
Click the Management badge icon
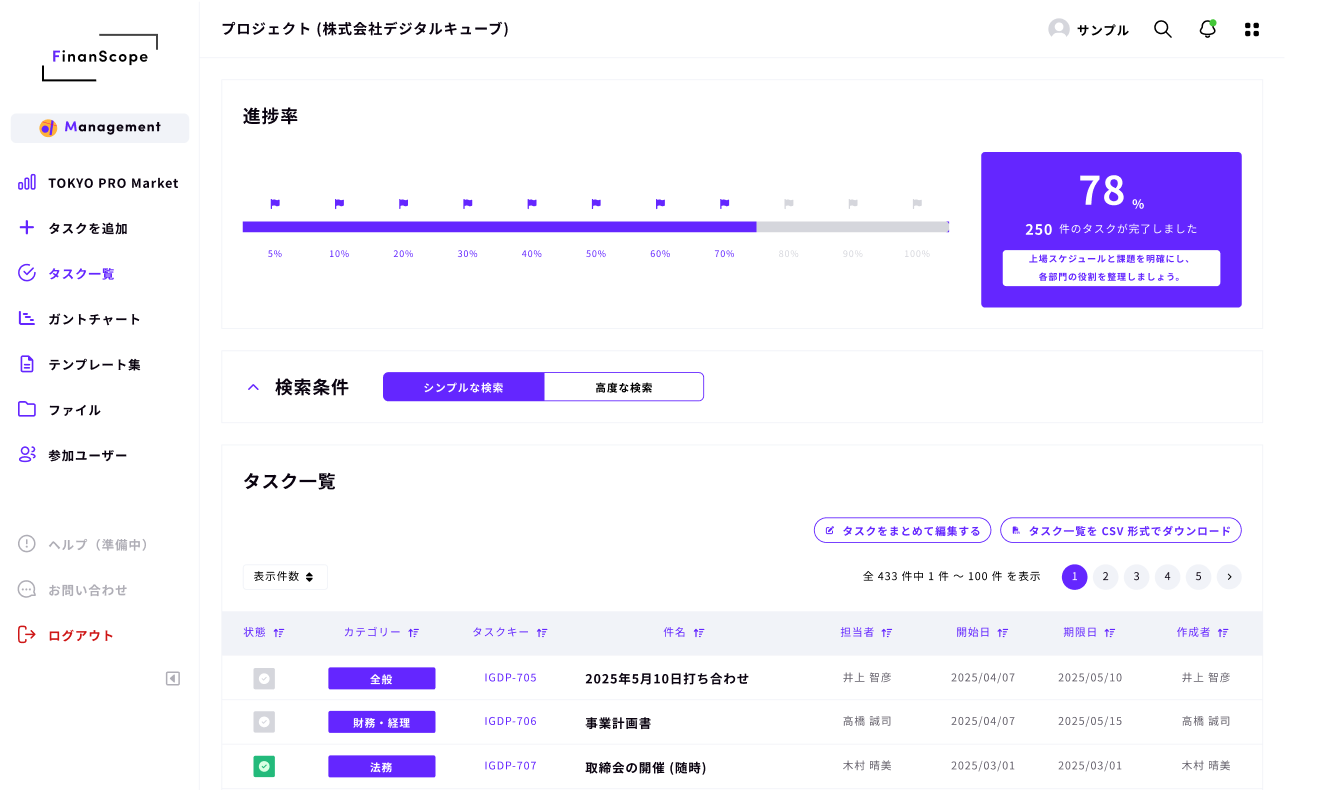click(x=48, y=128)
